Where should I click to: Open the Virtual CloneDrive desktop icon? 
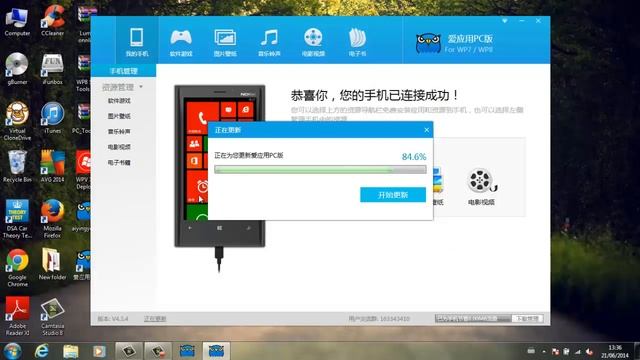pos(17,121)
